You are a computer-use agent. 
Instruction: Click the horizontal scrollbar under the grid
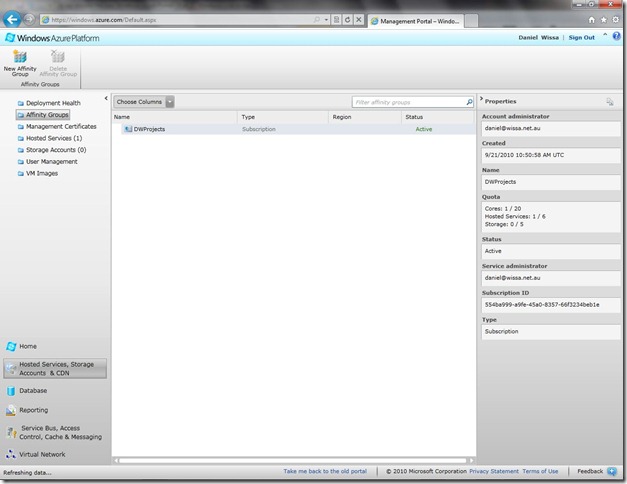click(293, 460)
